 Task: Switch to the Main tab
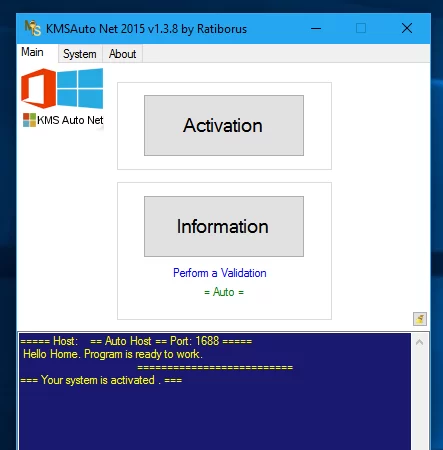pyautogui.click(x=32, y=52)
